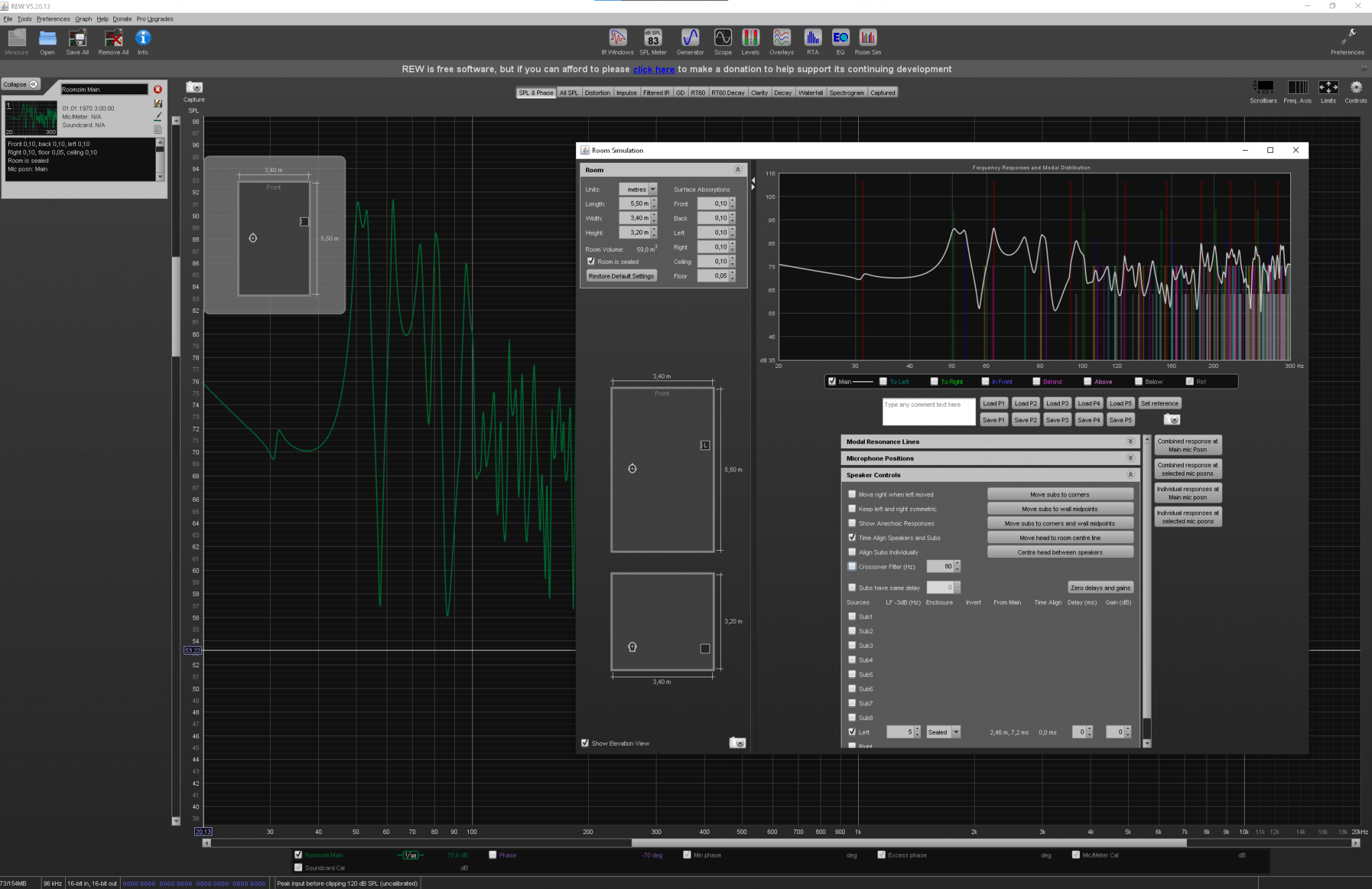Open Left speaker Sealed enclosure dropdown

pyautogui.click(x=943, y=732)
